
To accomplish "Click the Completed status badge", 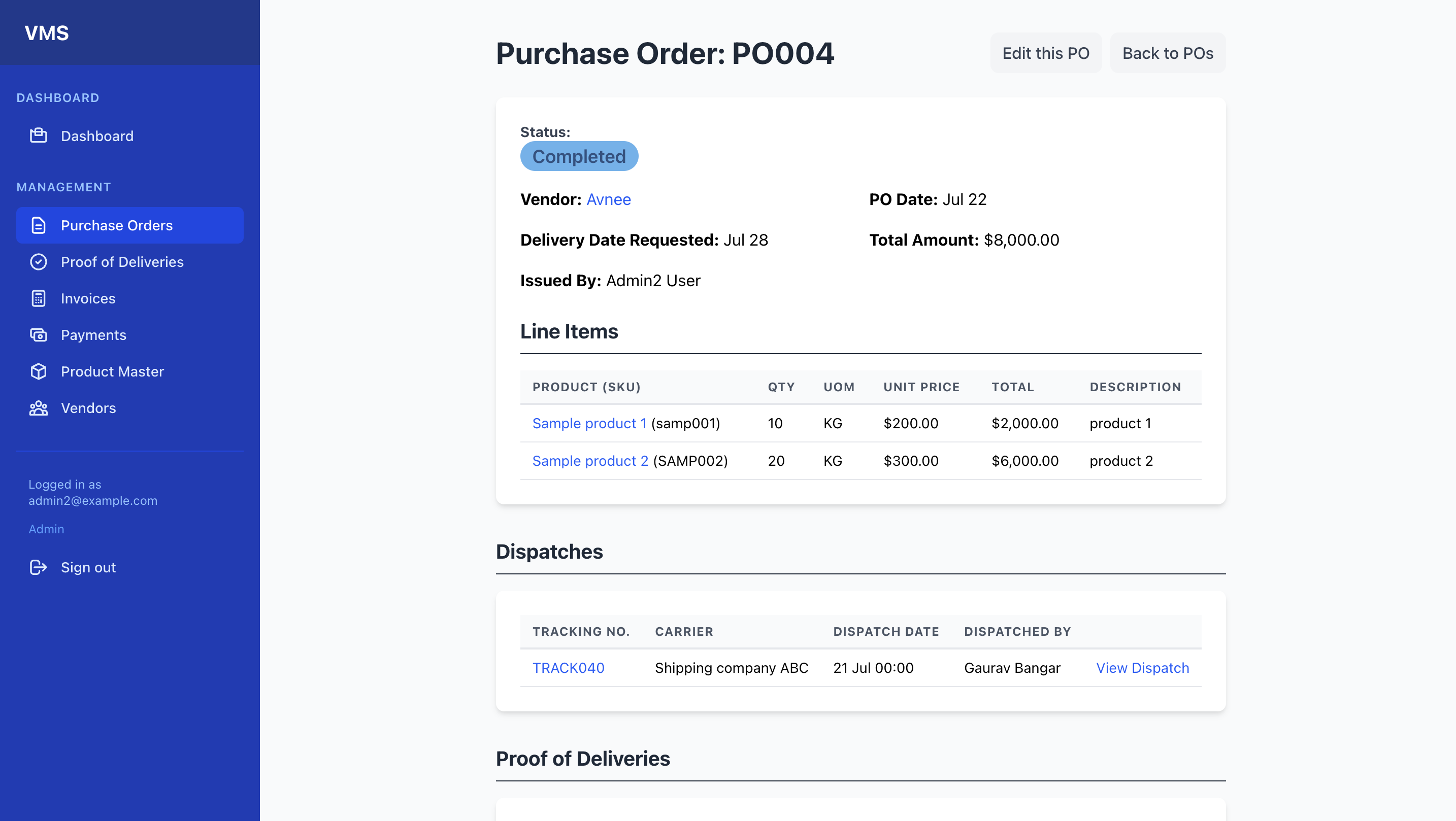I will pyautogui.click(x=579, y=156).
